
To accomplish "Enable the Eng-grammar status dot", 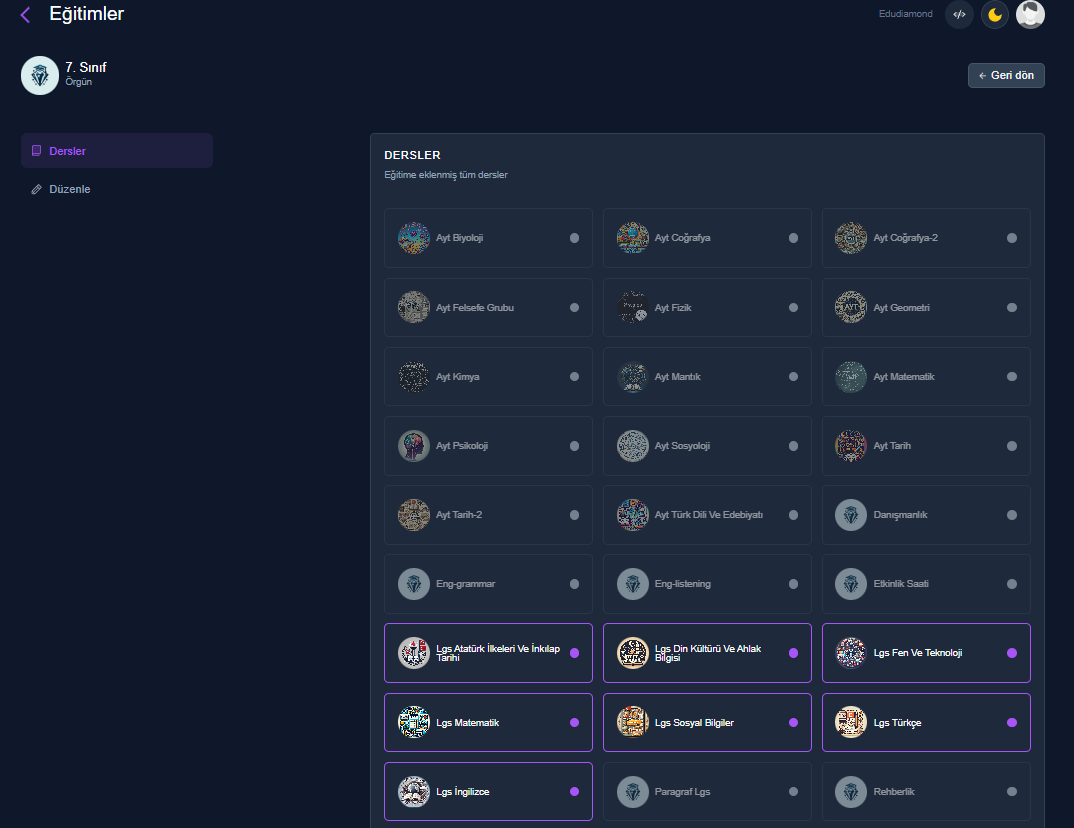I will (x=574, y=584).
